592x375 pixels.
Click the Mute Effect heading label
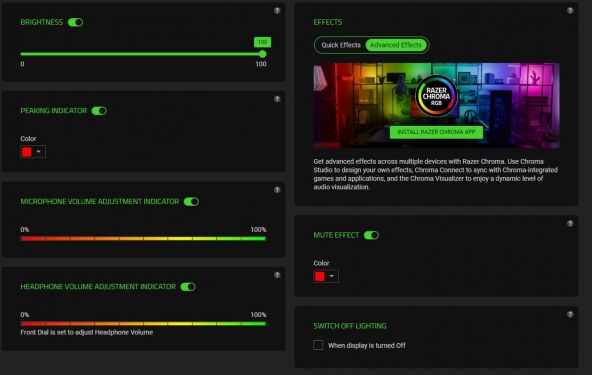336,235
